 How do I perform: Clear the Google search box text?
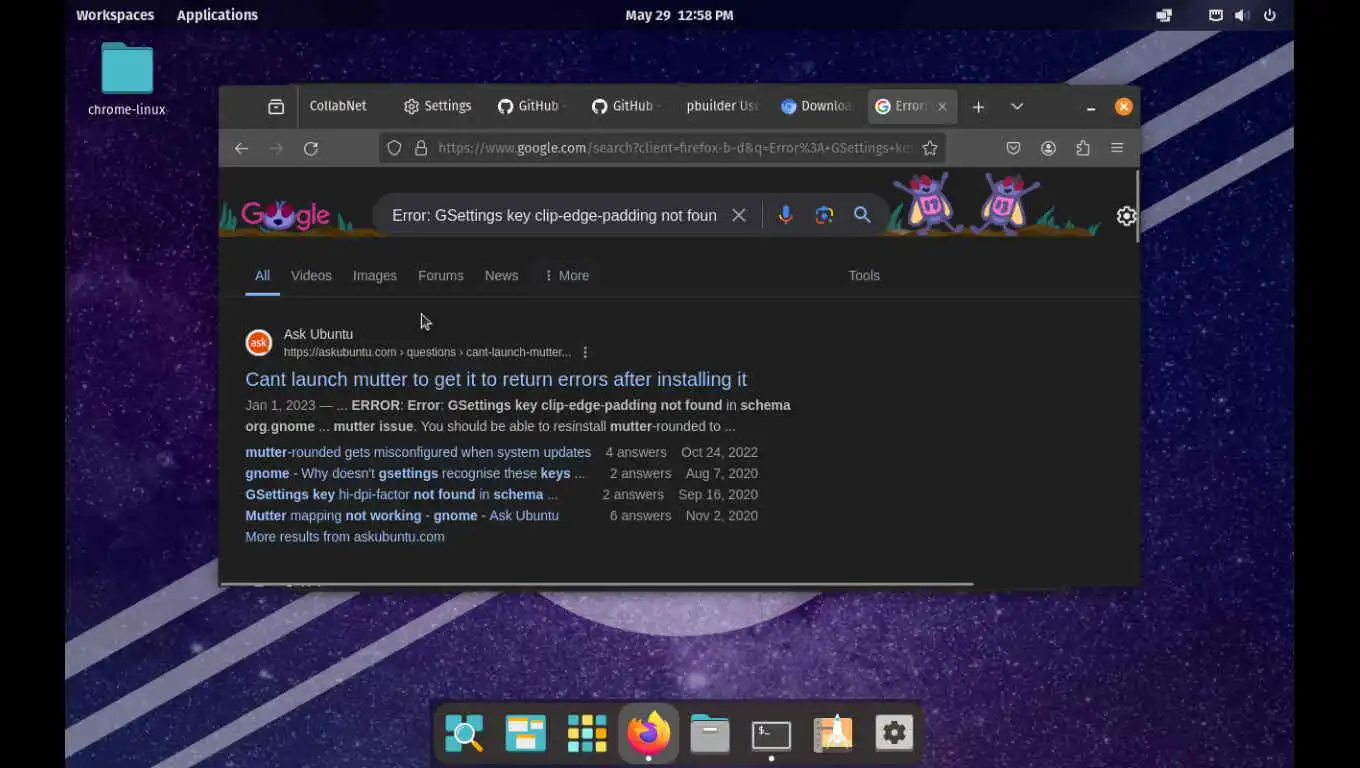739,215
